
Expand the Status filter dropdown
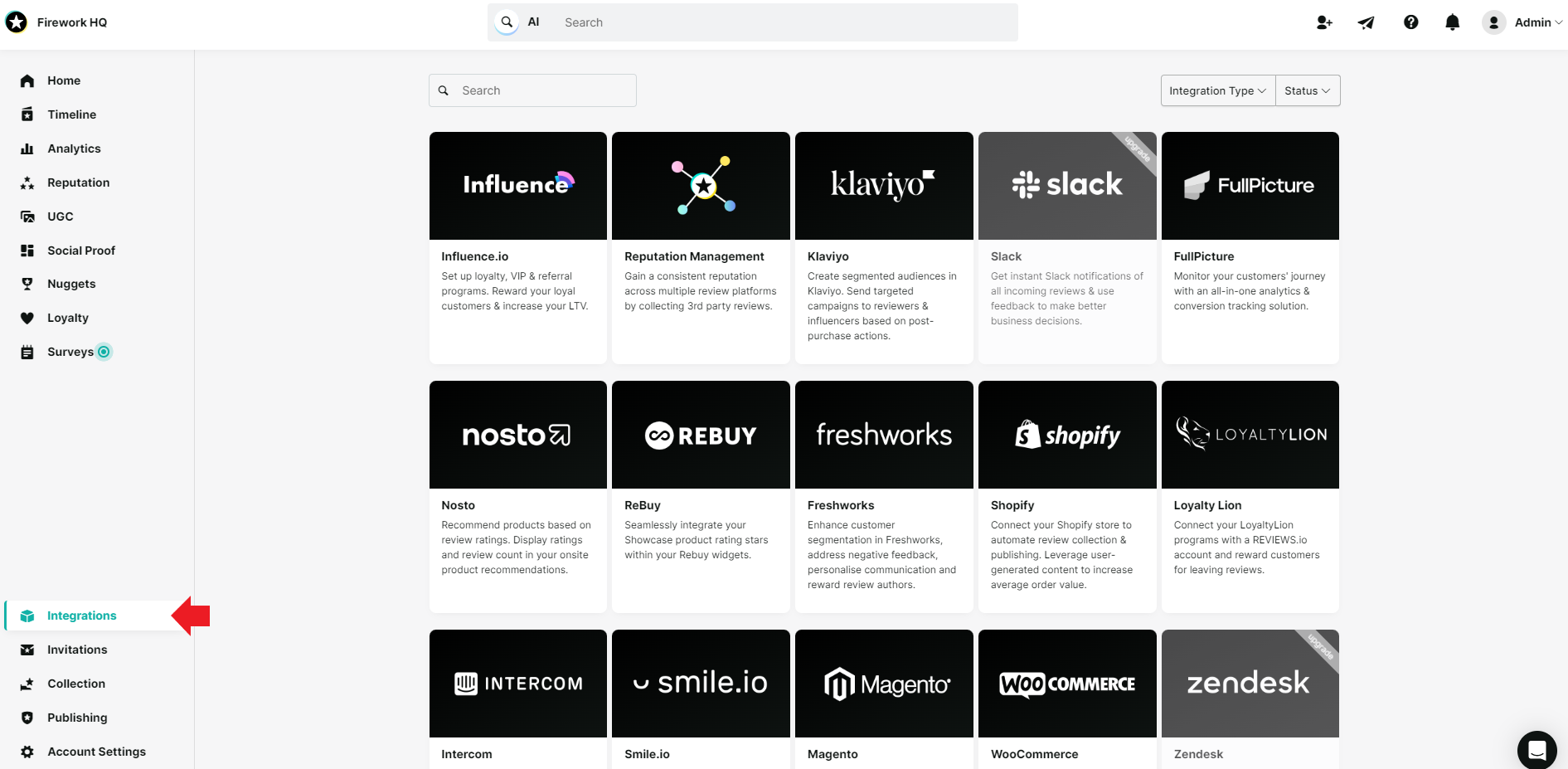click(1307, 90)
